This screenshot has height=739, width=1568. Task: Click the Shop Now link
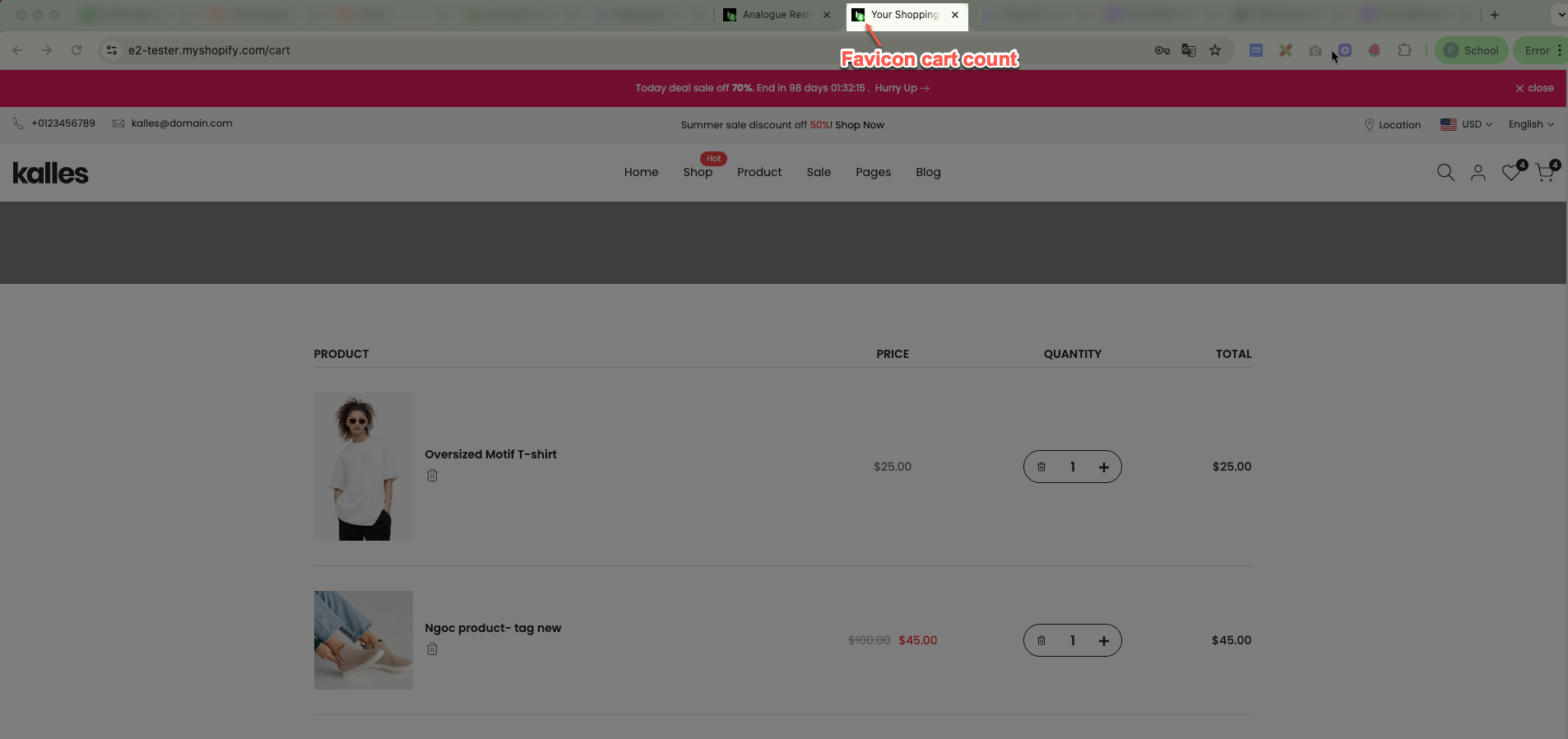tap(860, 125)
